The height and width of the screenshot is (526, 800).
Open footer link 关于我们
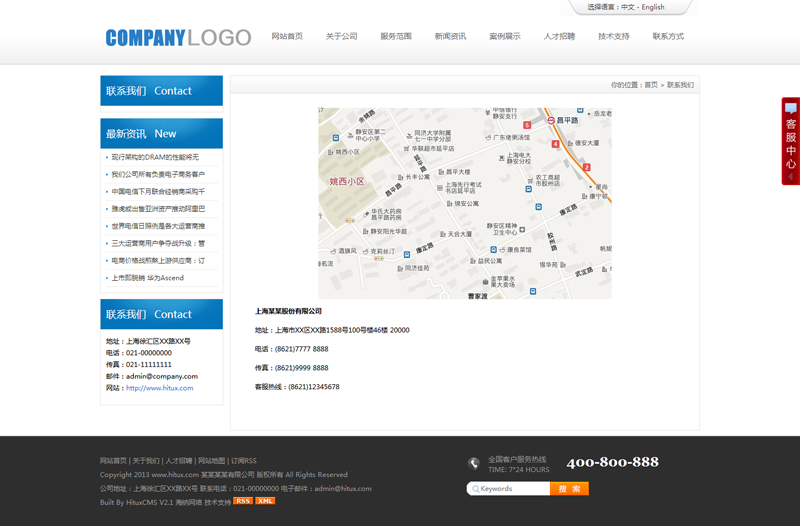(146, 461)
